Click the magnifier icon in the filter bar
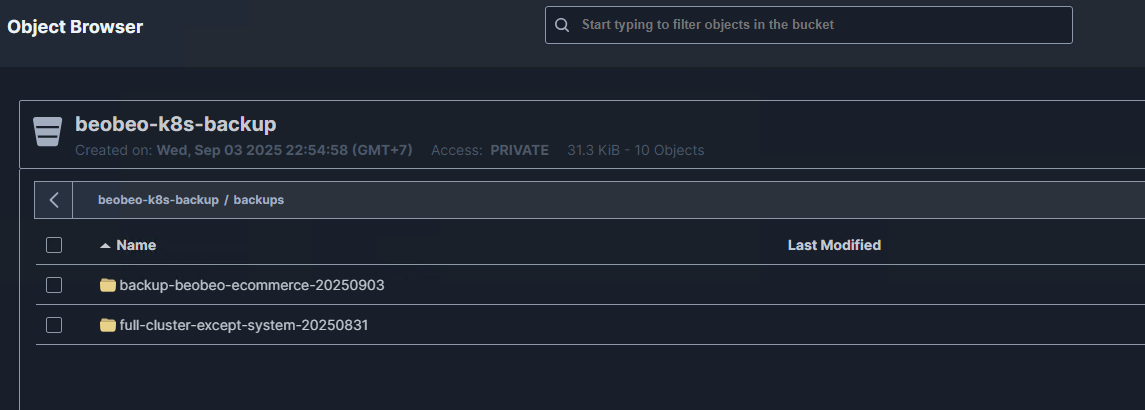 (x=562, y=25)
